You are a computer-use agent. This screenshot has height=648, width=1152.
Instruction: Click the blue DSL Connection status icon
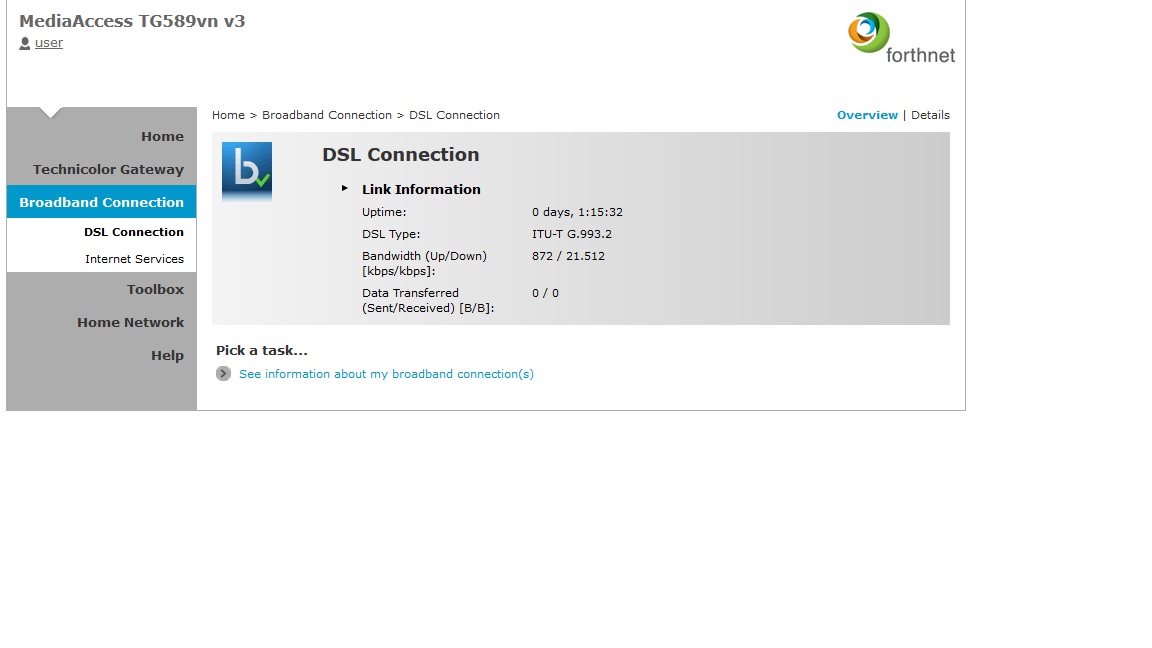pyautogui.click(x=246, y=171)
